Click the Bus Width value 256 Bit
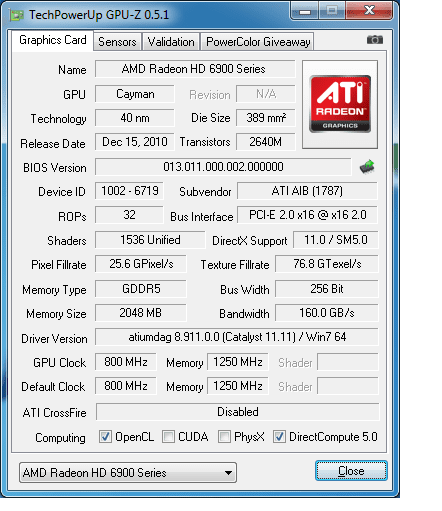This screenshot has width=442, height=511. point(327,289)
